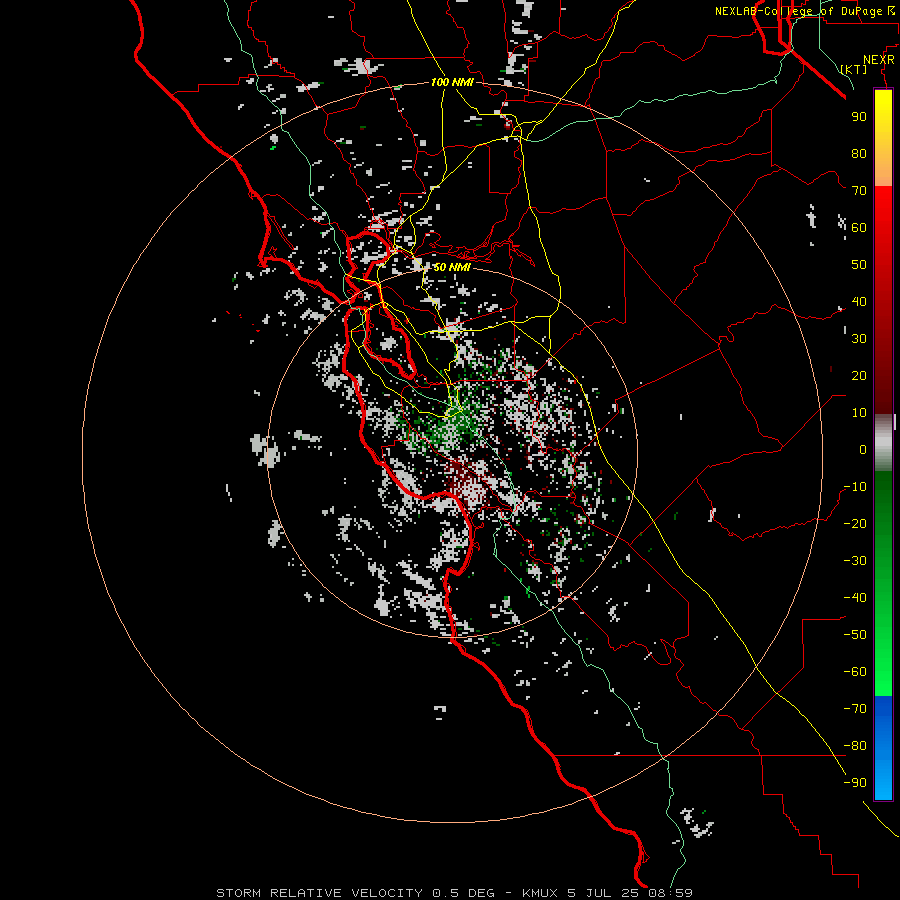Click the 50 NMI range ring label
Viewport: 900px width, 900px height.
pyautogui.click(x=452, y=267)
